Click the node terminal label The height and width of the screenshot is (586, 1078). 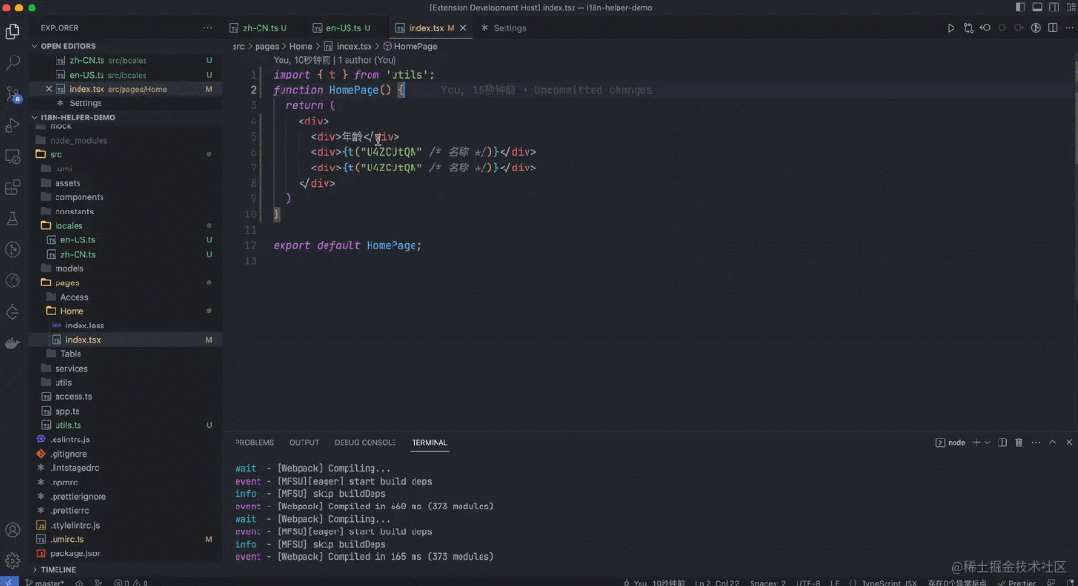click(950, 443)
